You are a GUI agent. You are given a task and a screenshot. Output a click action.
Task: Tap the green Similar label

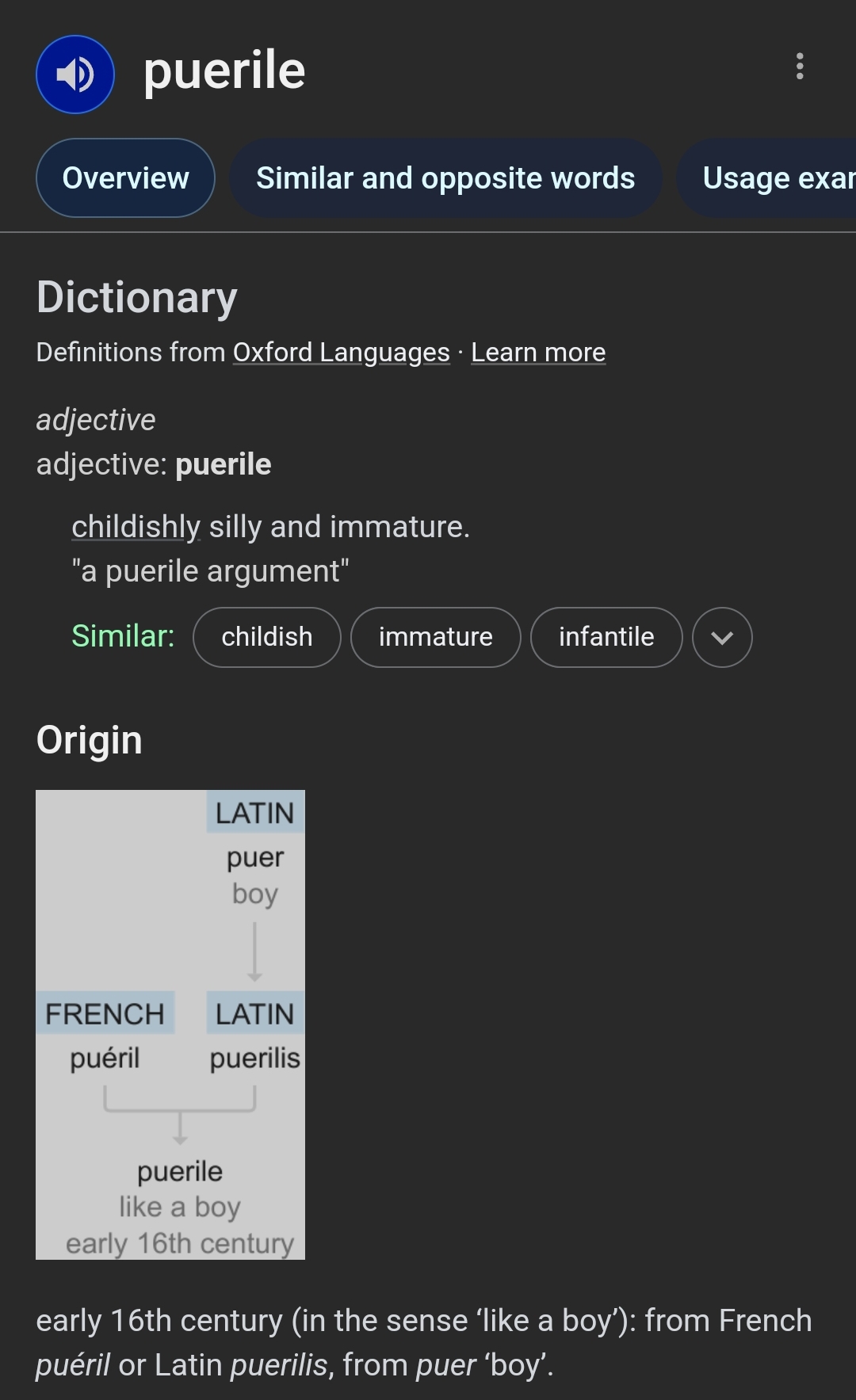click(x=123, y=636)
